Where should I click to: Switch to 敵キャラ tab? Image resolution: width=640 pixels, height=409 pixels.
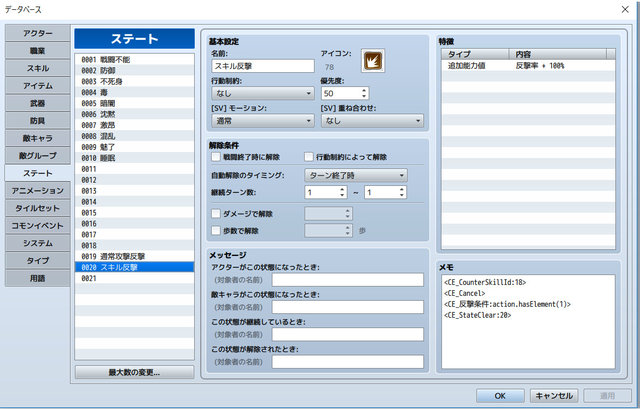(x=38, y=138)
